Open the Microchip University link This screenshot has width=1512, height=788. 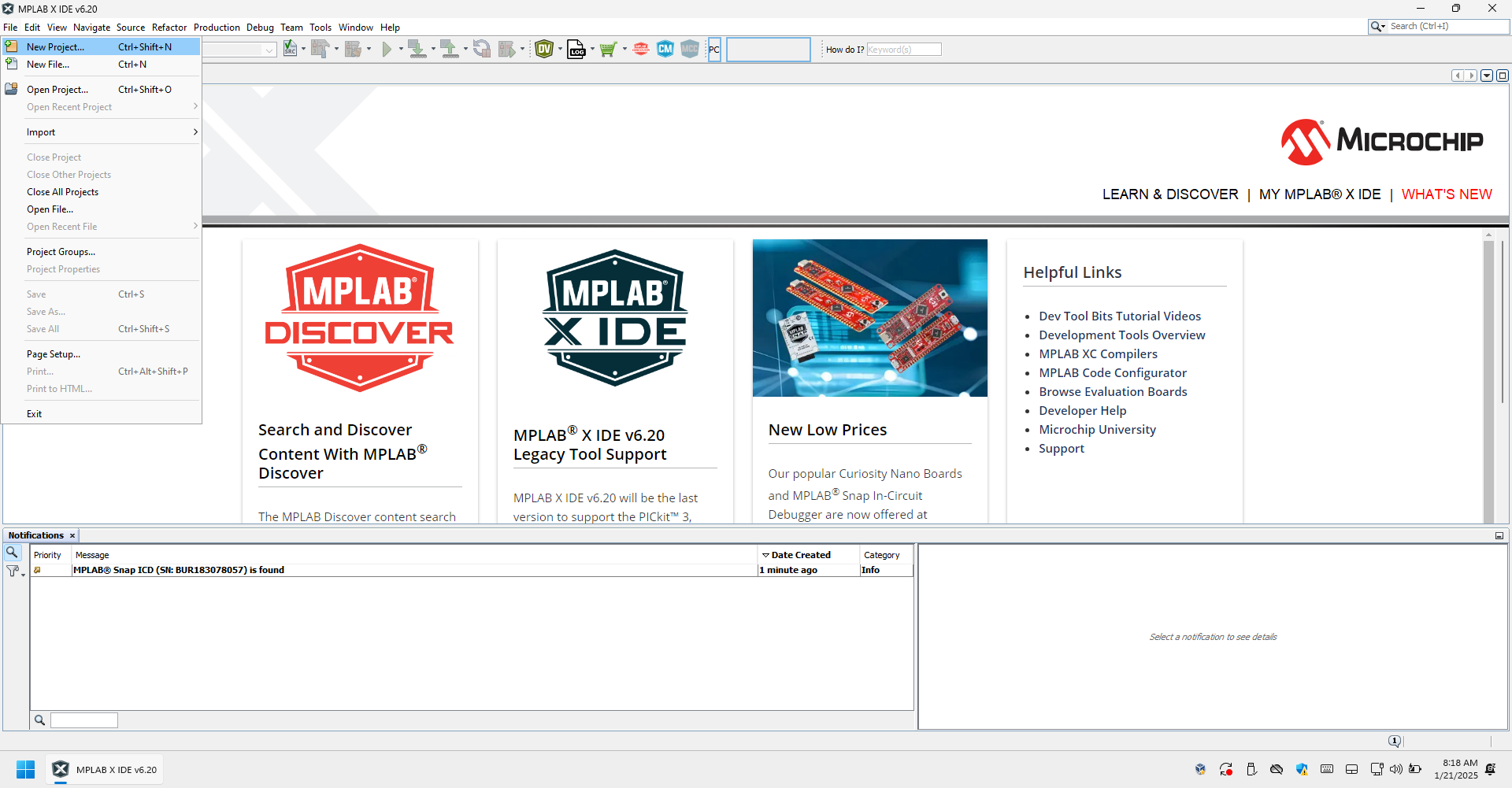tap(1097, 430)
